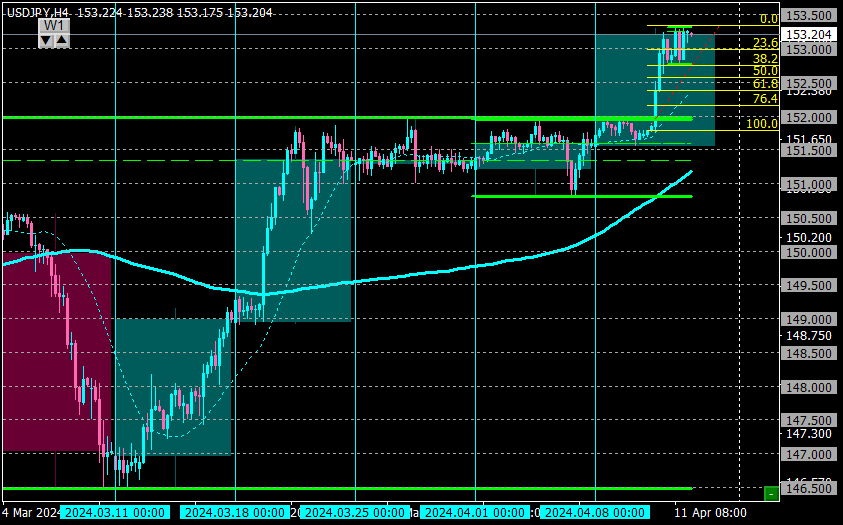Image resolution: width=843 pixels, height=525 pixels.
Task: Click the 148.500 price scale label
Action: (809, 354)
